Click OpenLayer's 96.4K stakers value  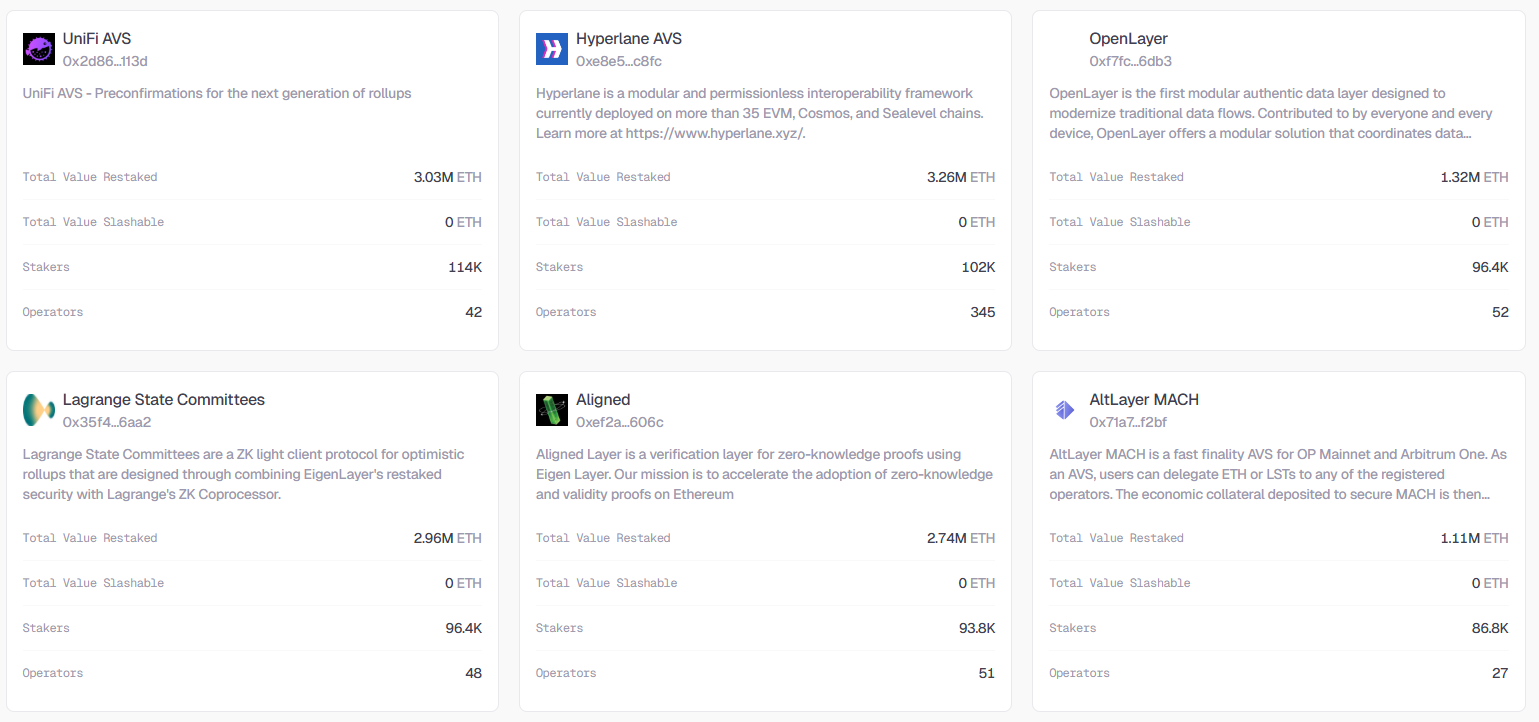[x=1490, y=267]
